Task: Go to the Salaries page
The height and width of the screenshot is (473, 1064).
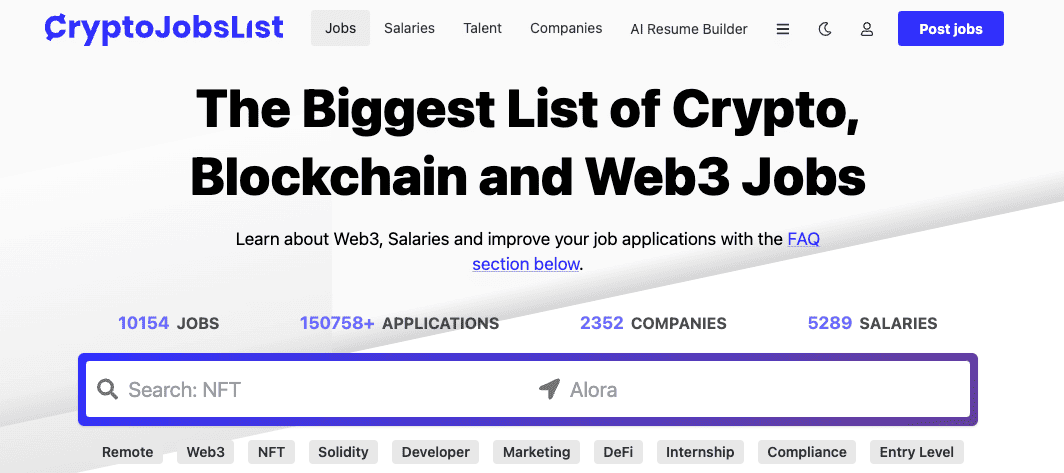Action: tap(409, 29)
